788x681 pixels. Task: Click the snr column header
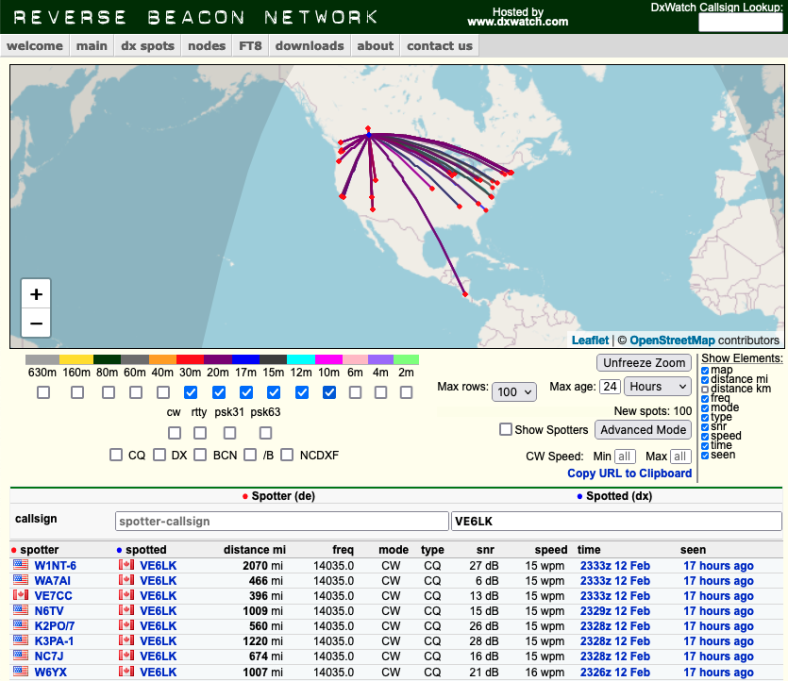(x=485, y=549)
